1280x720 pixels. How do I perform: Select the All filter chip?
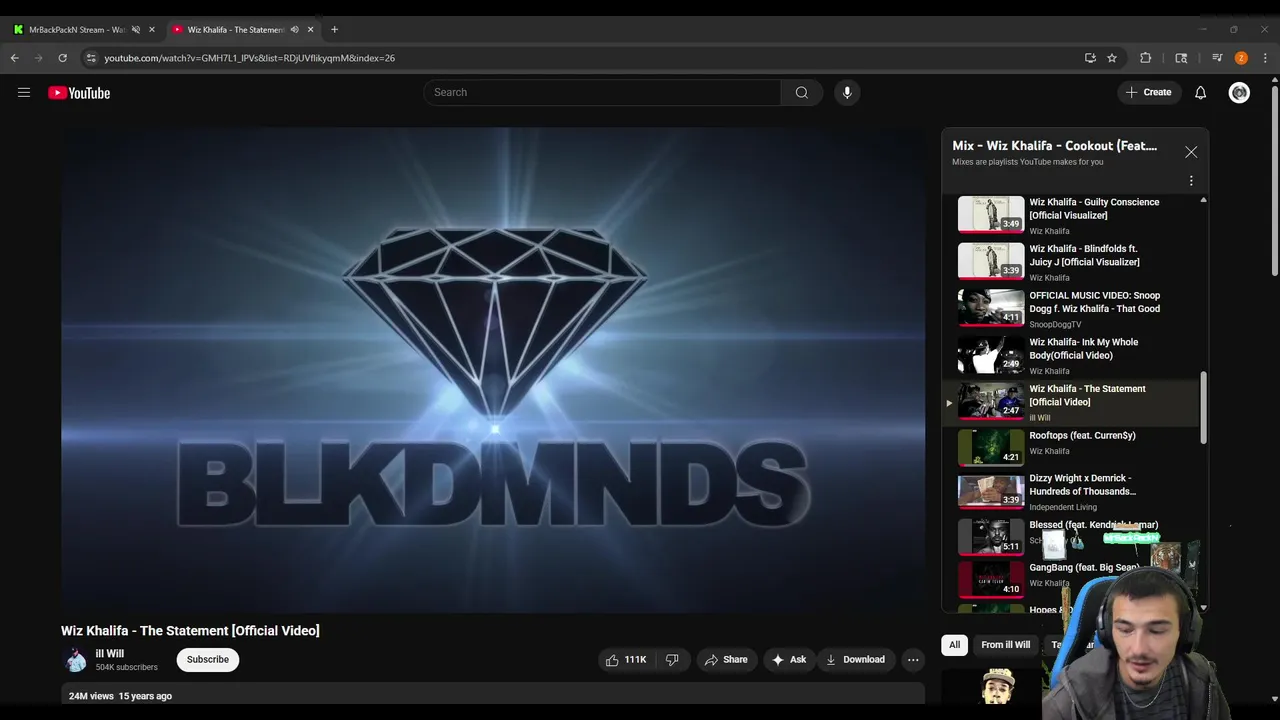pos(954,645)
